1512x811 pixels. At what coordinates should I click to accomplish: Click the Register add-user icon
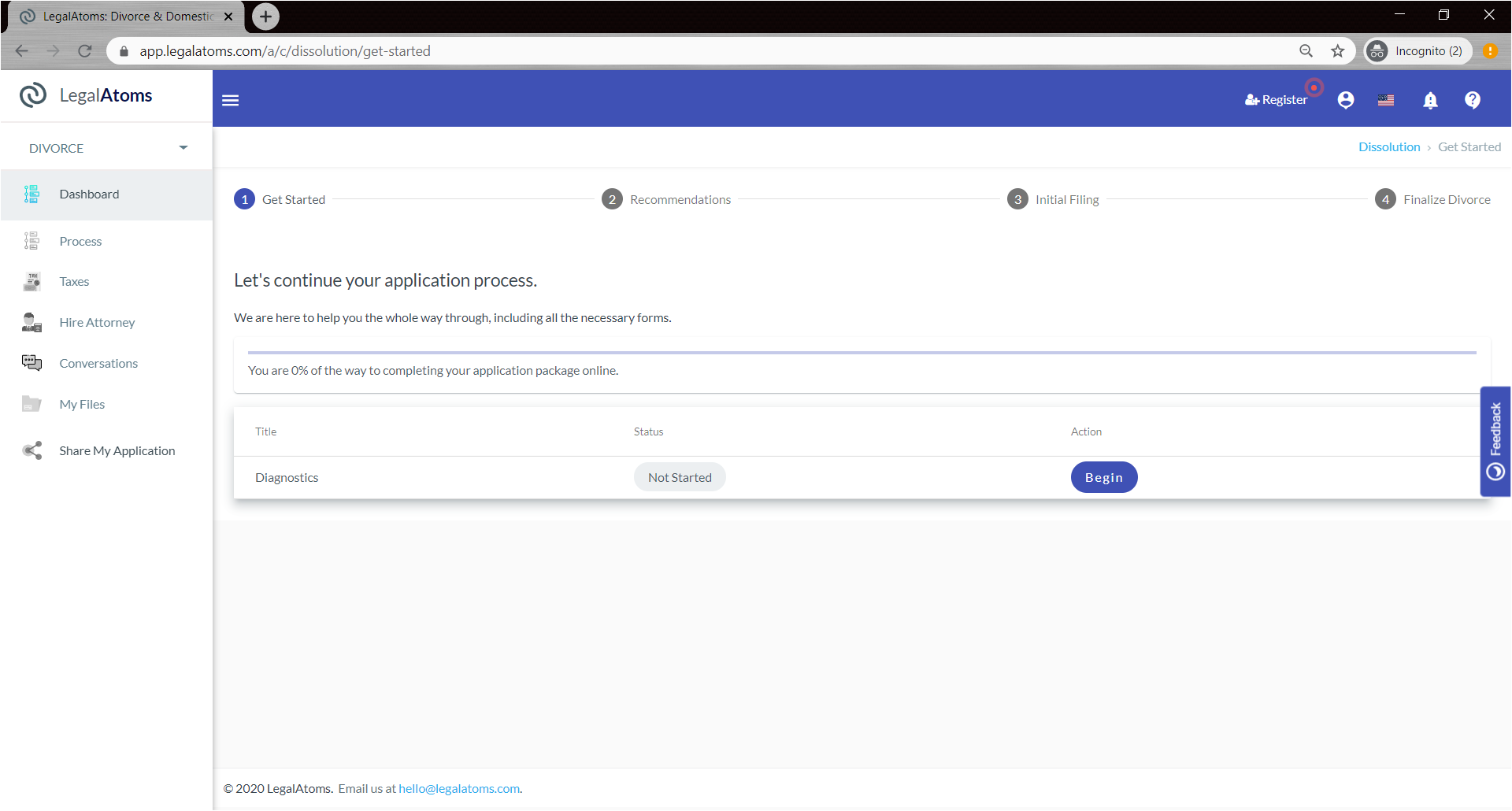tap(1252, 100)
